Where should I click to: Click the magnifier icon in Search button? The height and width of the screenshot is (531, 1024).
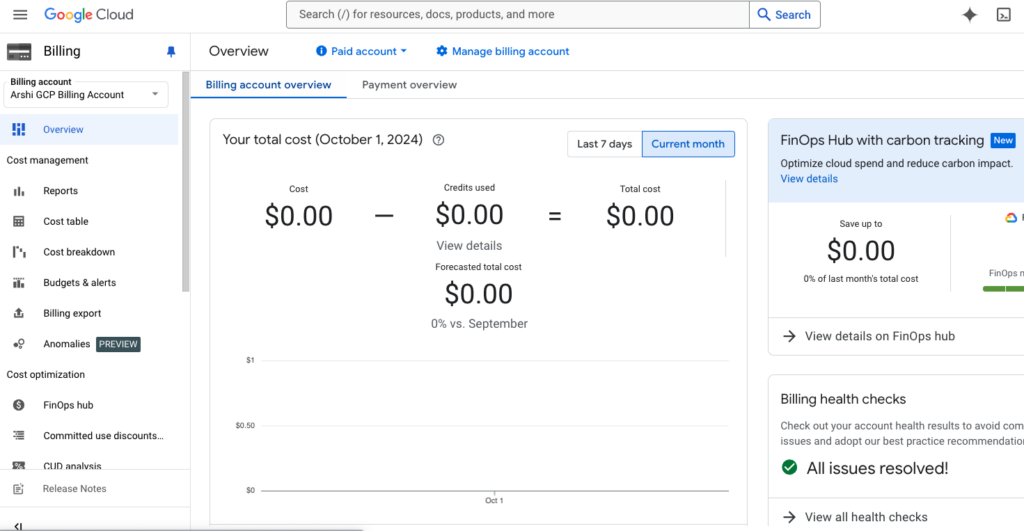tap(763, 14)
